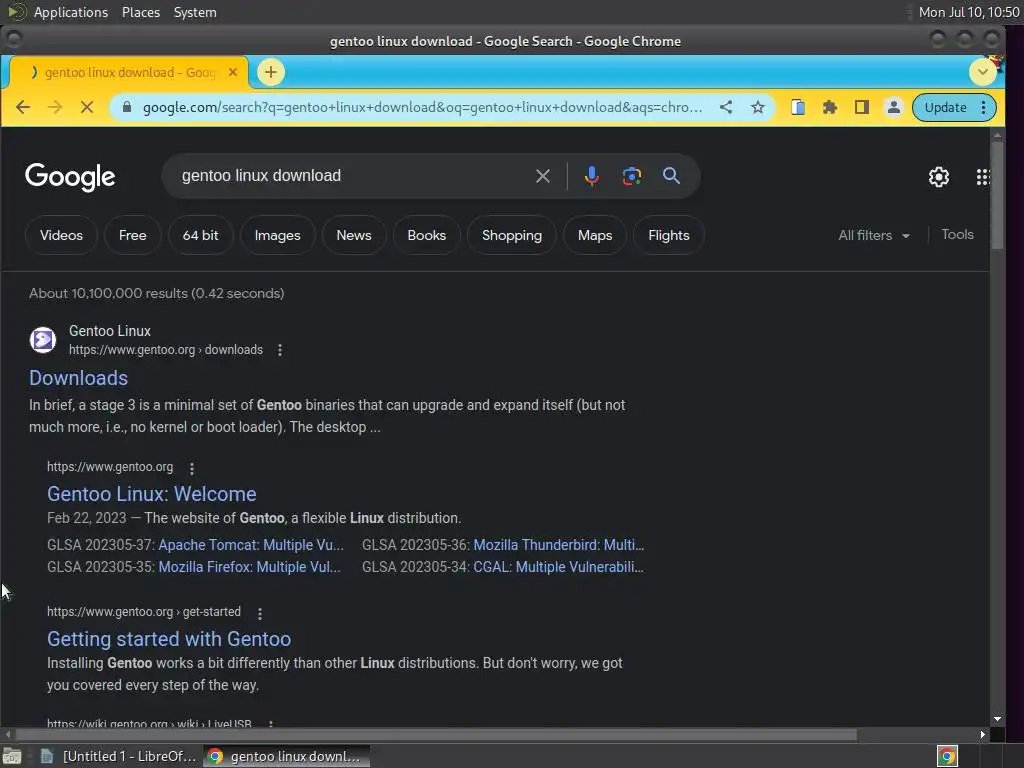Click the Chrome tray icon
1024x768 pixels.
click(x=947, y=756)
